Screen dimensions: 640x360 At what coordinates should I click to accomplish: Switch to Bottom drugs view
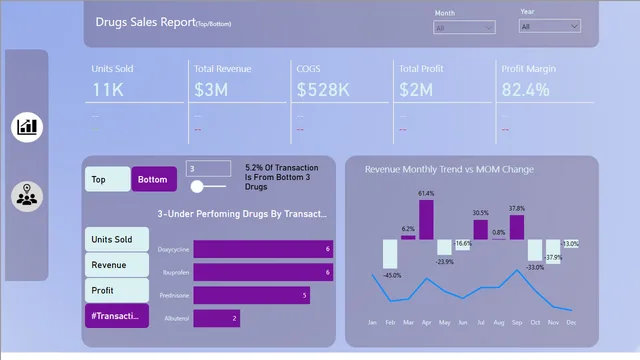point(154,179)
